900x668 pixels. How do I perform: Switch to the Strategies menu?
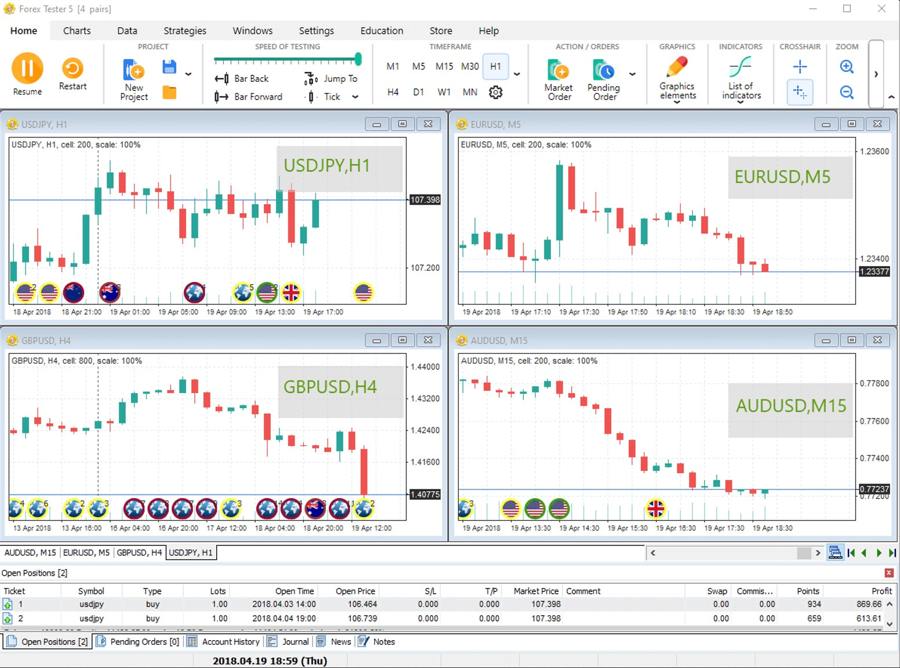184,30
